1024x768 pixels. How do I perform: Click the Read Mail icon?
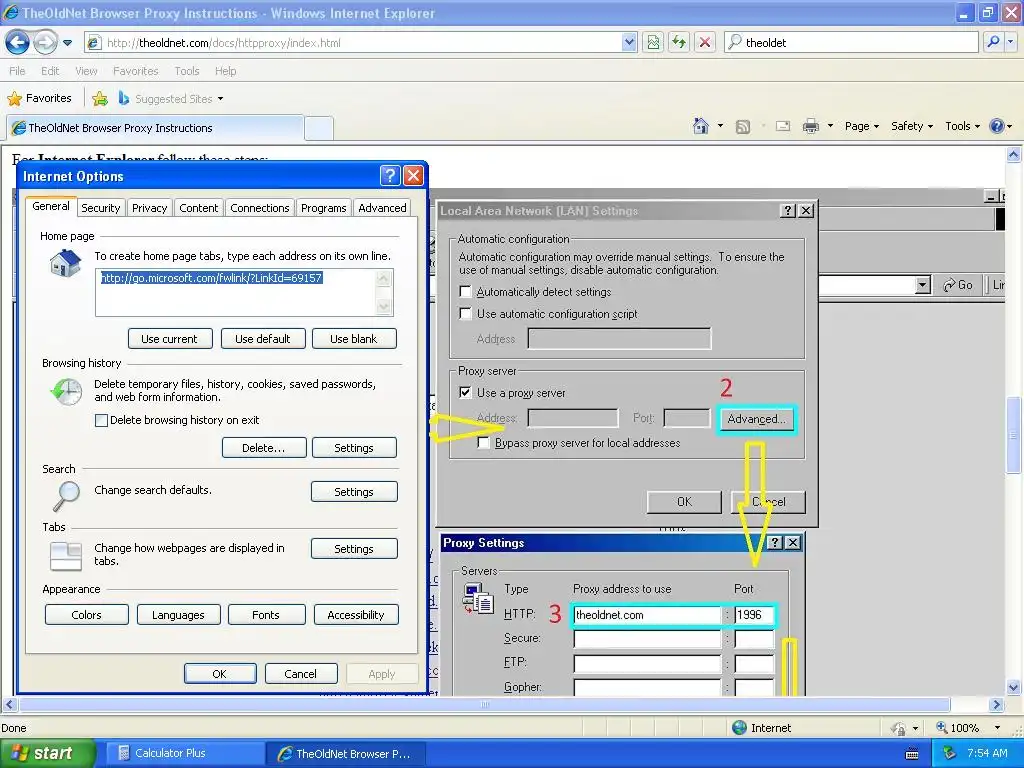[783, 126]
